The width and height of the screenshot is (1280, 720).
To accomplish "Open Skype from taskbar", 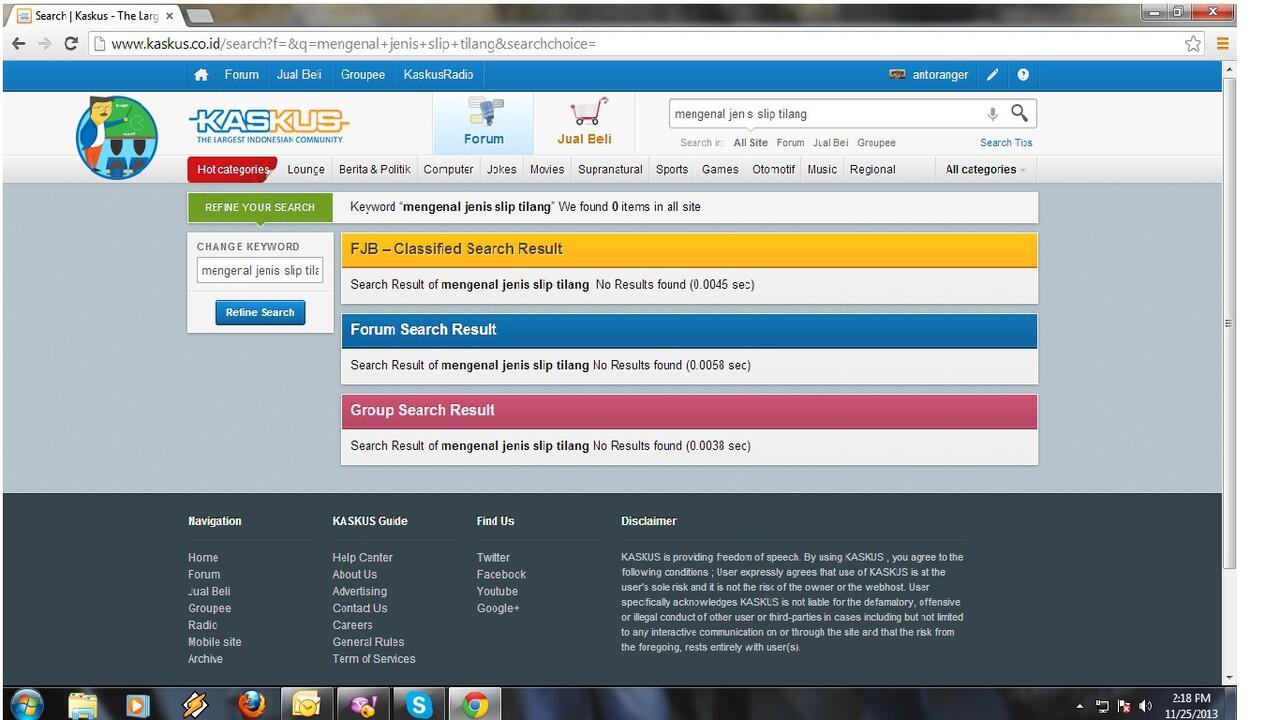I will click(419, 705).
